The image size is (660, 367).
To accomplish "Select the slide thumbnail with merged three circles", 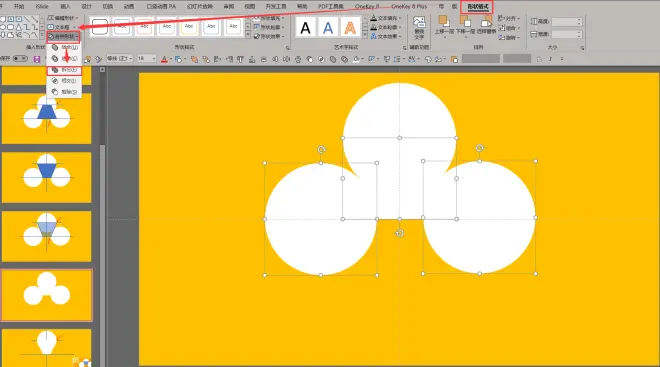I will click(x=46, y=295).
